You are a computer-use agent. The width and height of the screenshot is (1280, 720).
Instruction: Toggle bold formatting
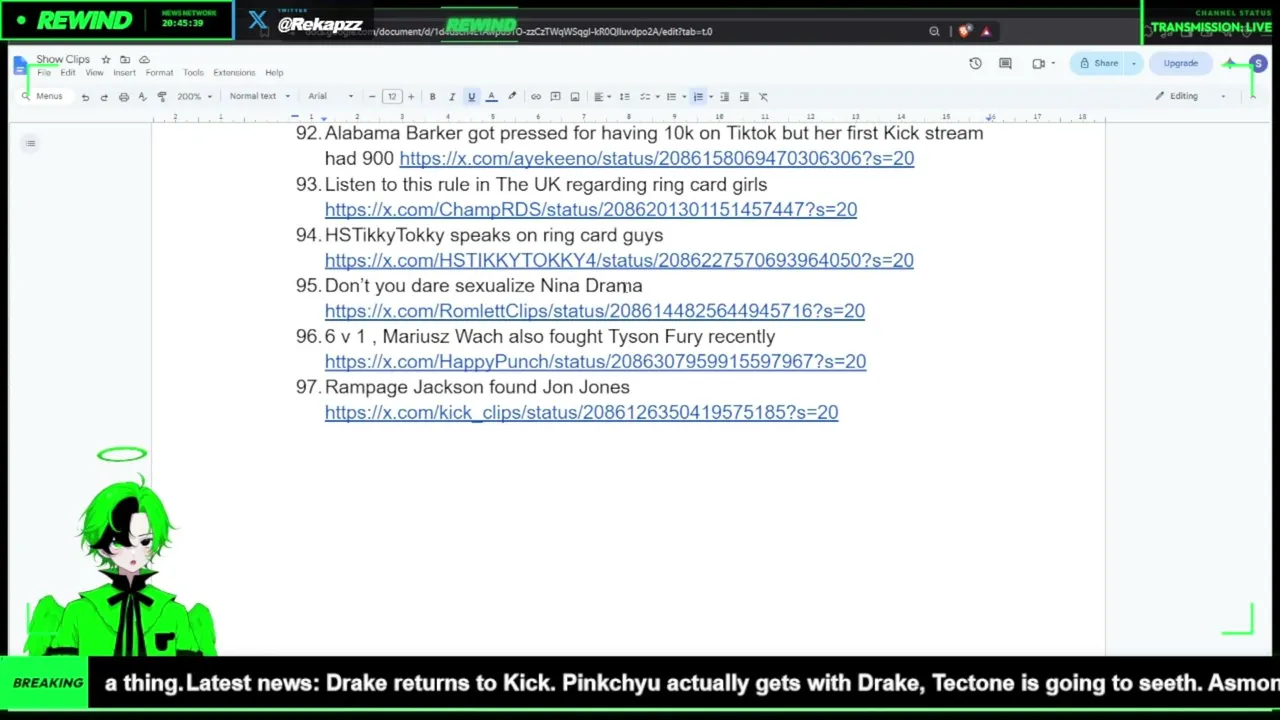tap(432, 97)
